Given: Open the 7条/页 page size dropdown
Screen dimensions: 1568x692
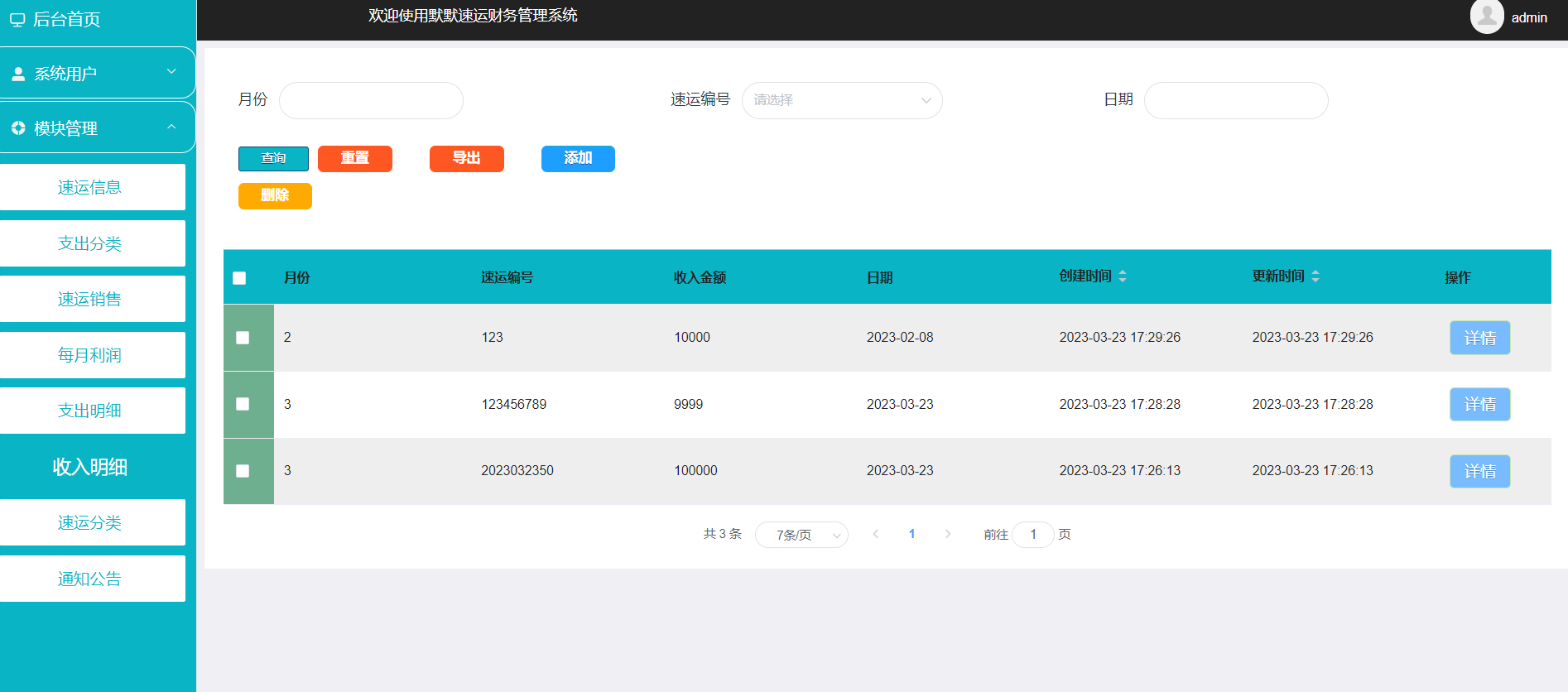Looking at the screenshot, I should (801, 535).
